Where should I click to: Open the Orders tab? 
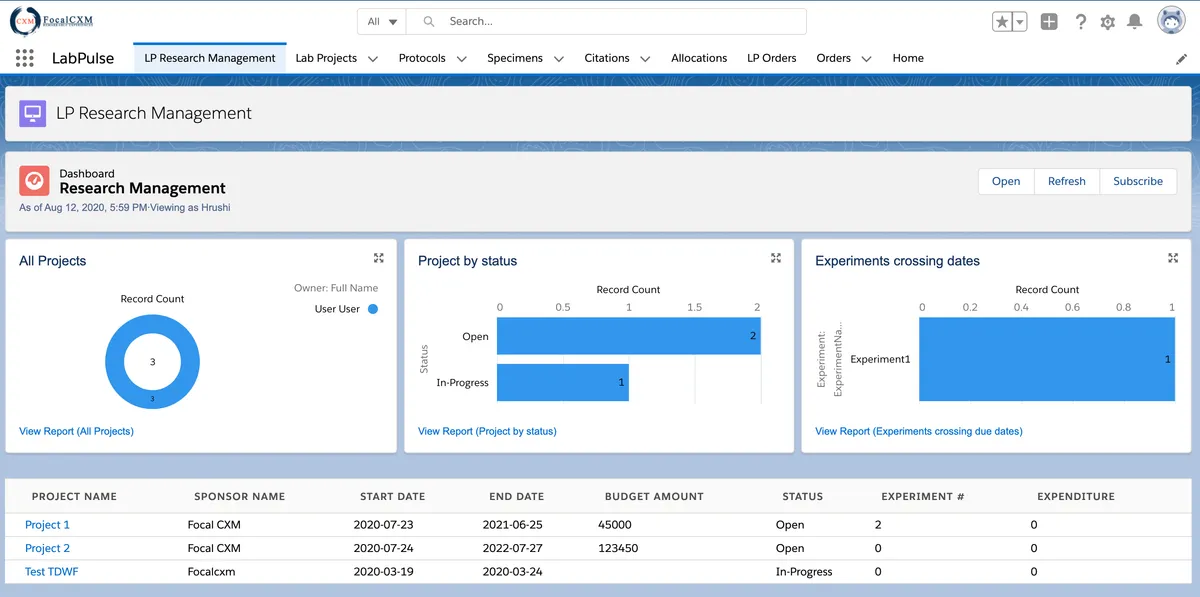pos(833,58)
